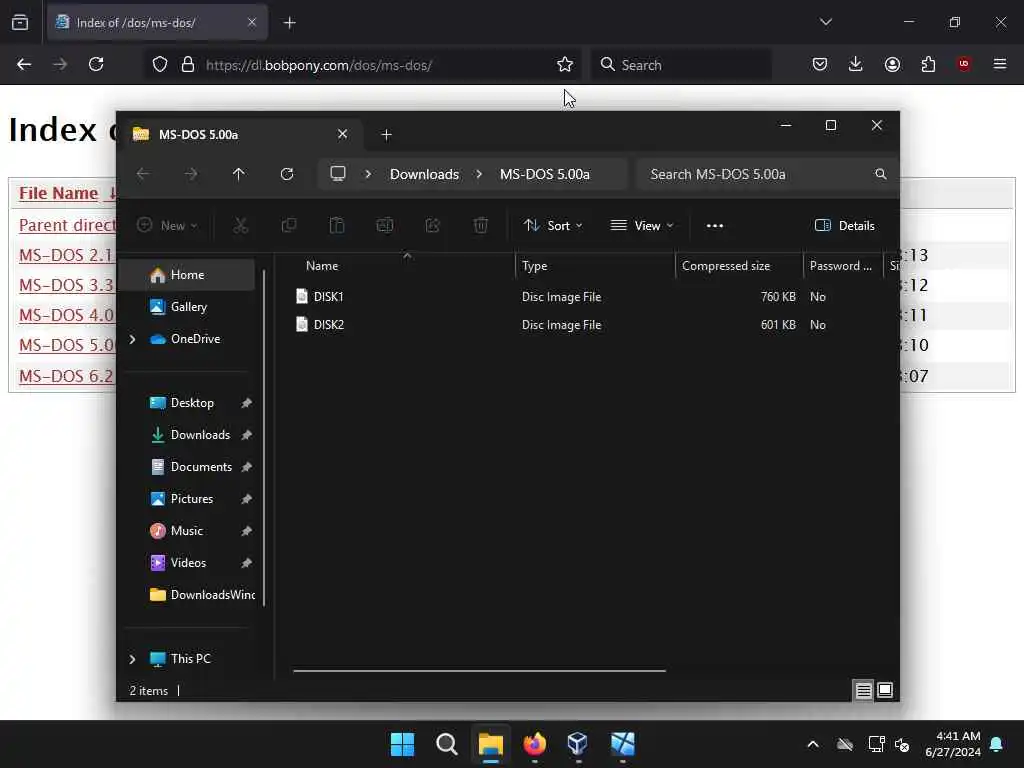1024x768 pixels.
Task: Add a new File Explorer tab
Action: coord(387,135)
